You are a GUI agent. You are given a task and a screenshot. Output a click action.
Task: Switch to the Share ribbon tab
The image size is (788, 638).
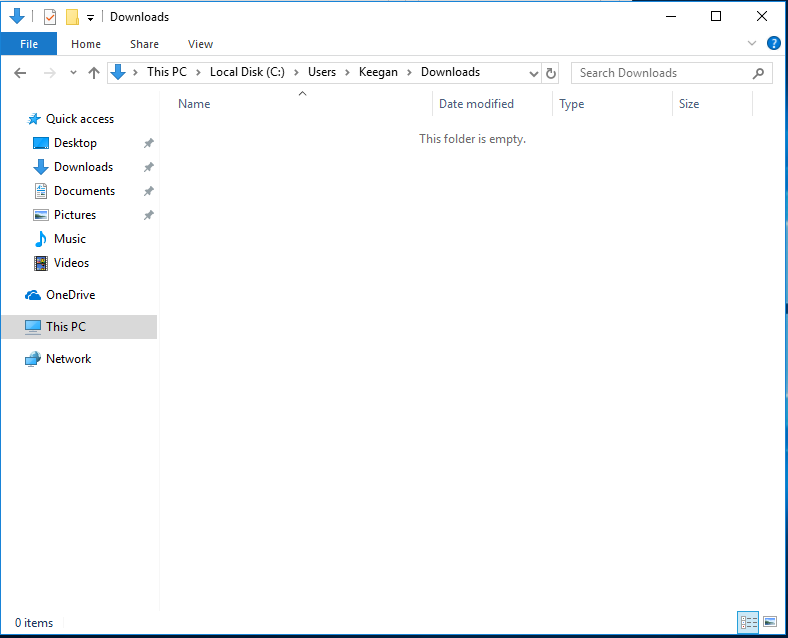click(144, 44)
